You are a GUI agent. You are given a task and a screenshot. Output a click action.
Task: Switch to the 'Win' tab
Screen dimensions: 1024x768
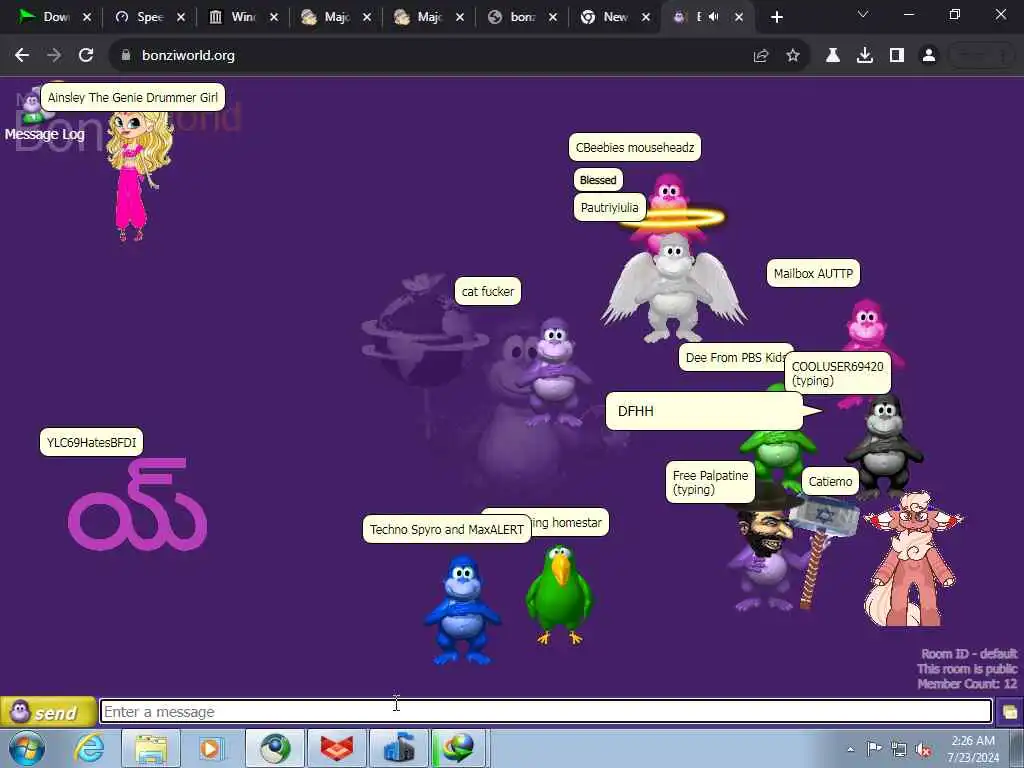point(242,17)
